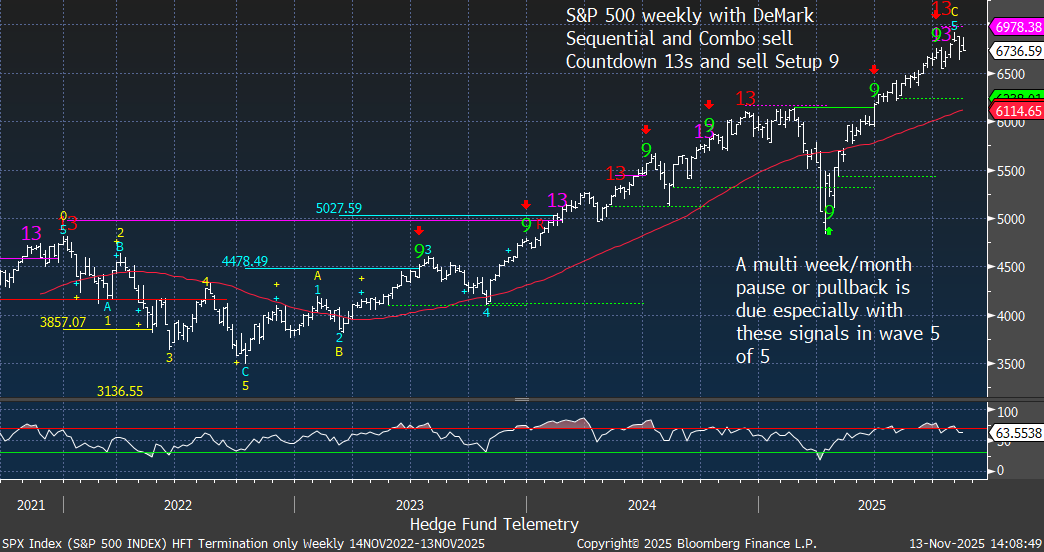Screen dimensions: 1044x552
Task: Select the magenta 13 marker at the 2021 left edge
Action: pos(32,234)
